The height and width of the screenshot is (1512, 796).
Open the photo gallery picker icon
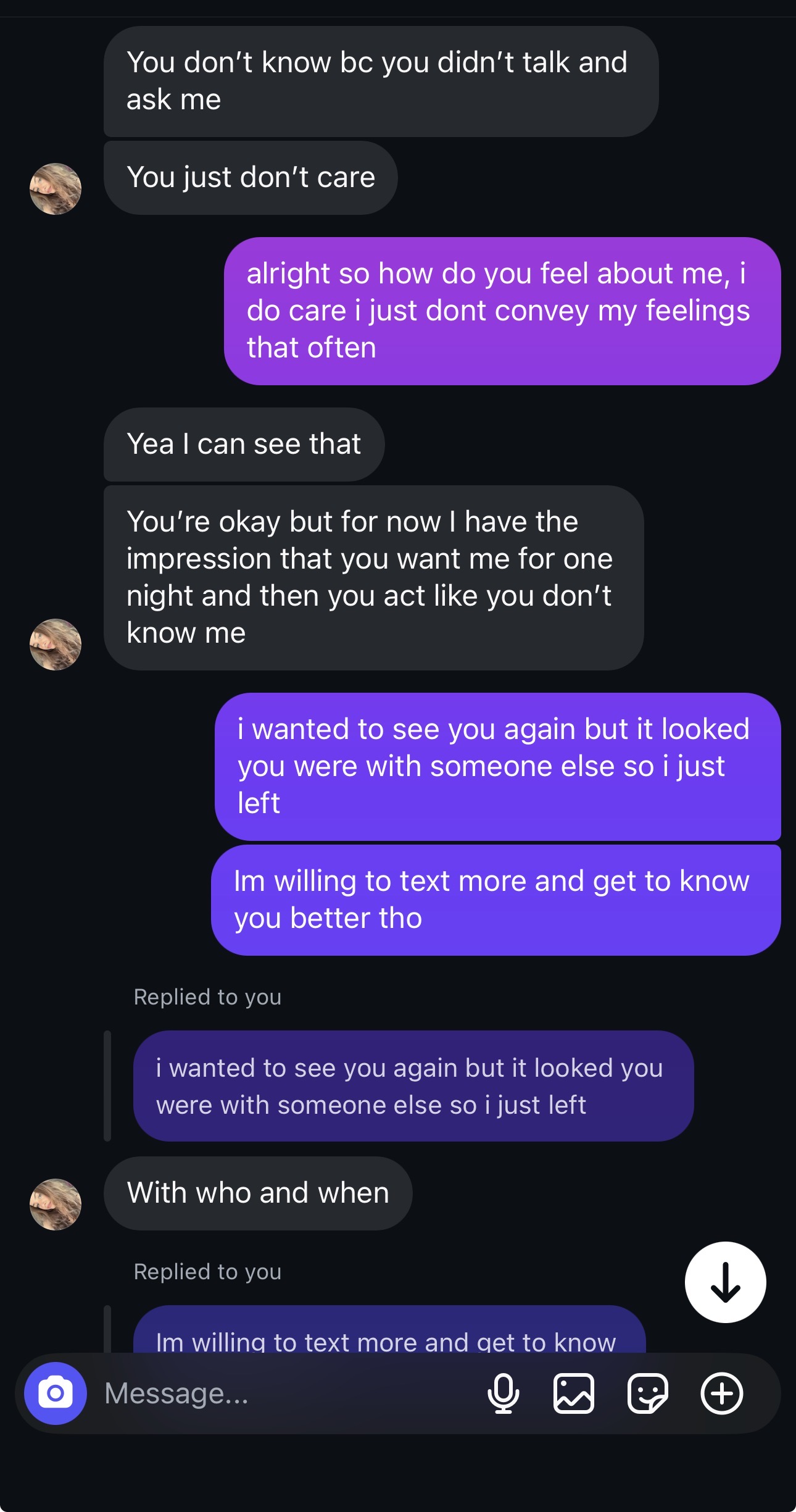pyautogui.click(x=574, y=1393)
